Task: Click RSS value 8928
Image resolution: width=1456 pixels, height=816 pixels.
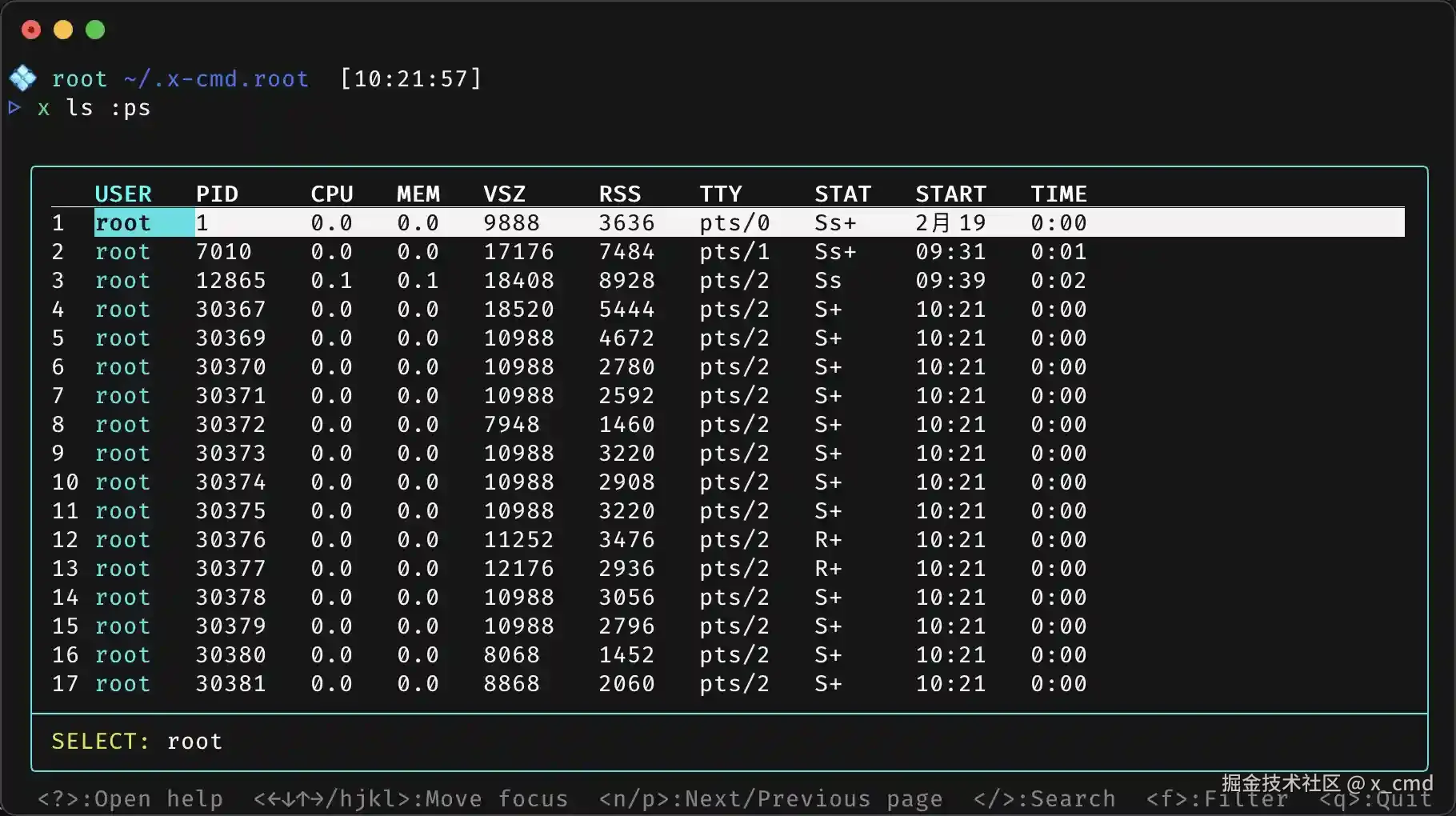Action: tap(627, 280)
